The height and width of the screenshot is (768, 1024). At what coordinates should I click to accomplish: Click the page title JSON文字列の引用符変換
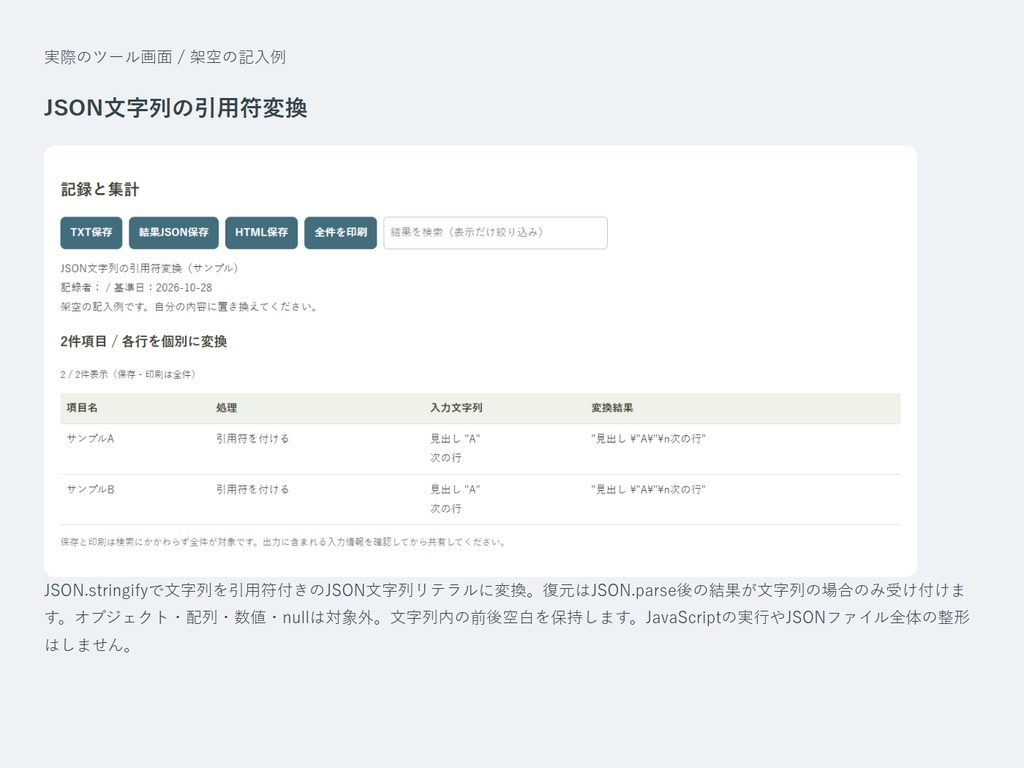point(176,108)
